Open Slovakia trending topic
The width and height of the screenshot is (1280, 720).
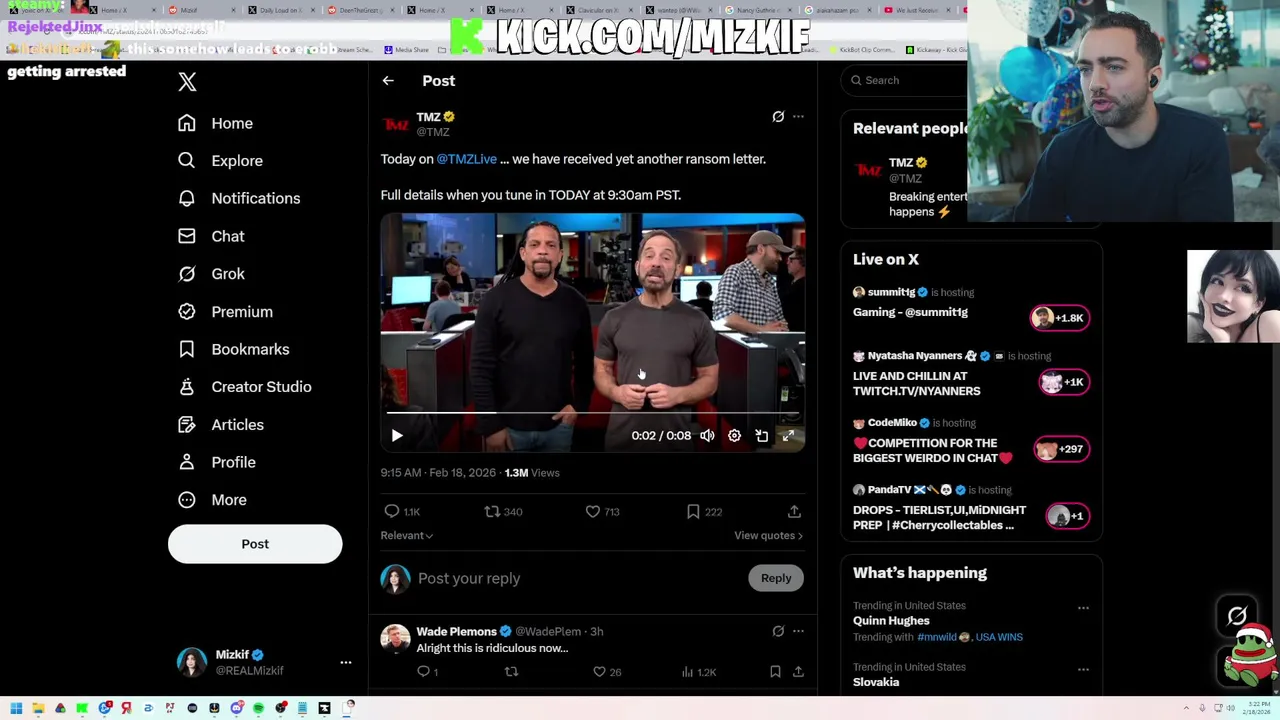pos(876,682)
